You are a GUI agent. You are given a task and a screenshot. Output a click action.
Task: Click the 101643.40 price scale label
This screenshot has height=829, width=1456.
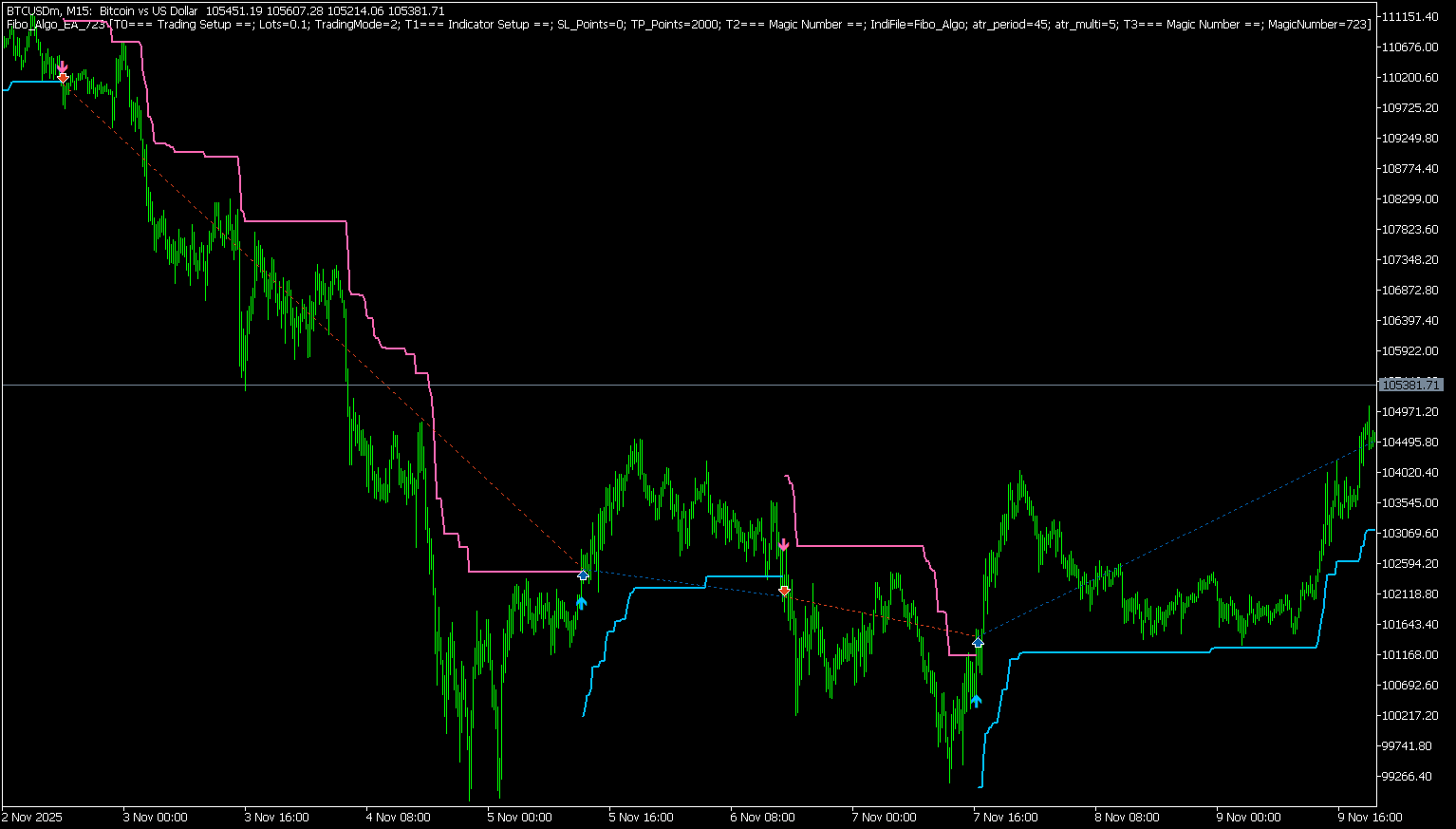tap(1410, 624)
